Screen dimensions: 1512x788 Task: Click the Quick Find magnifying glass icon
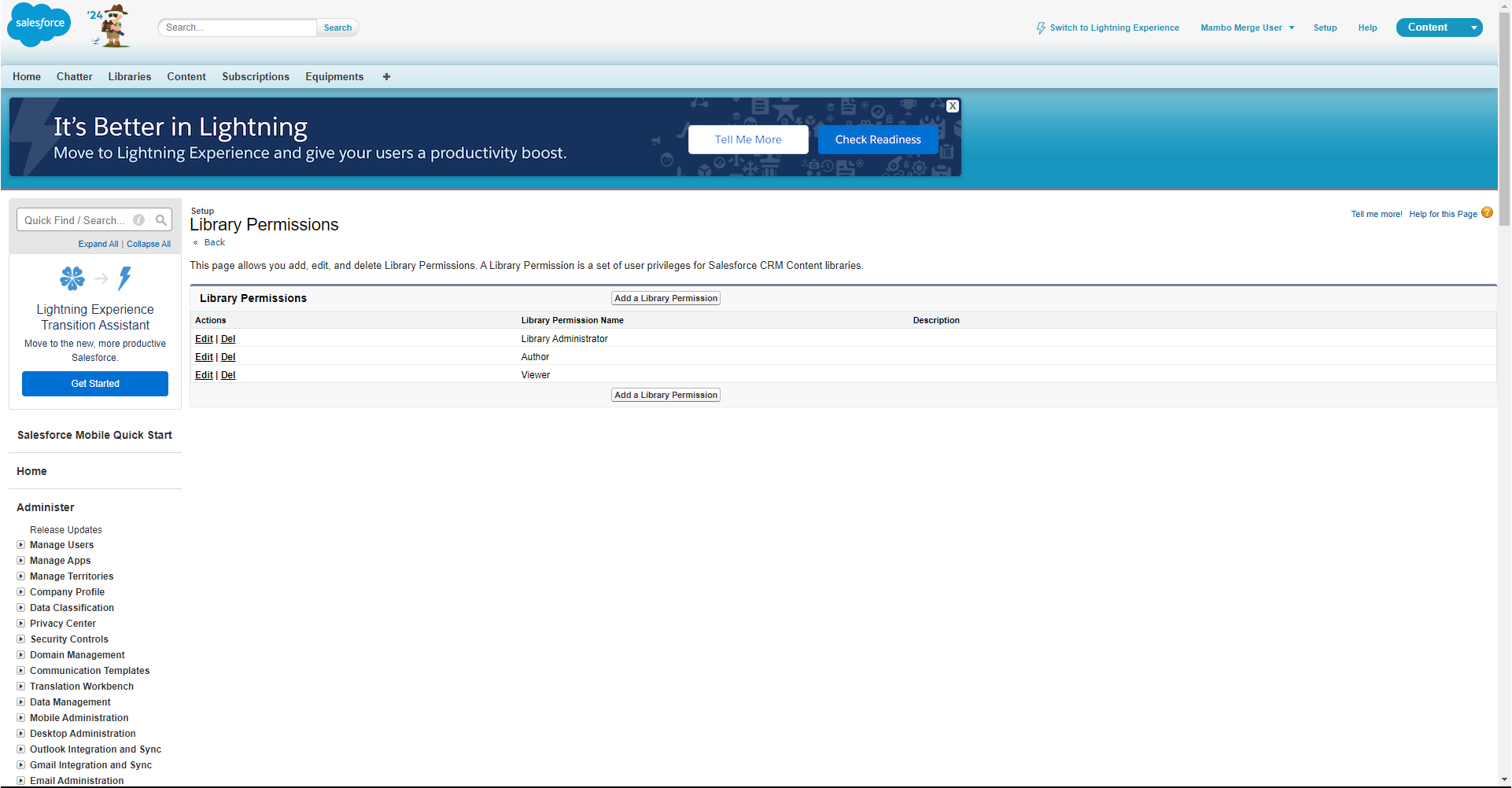click(x=161, y=219)
